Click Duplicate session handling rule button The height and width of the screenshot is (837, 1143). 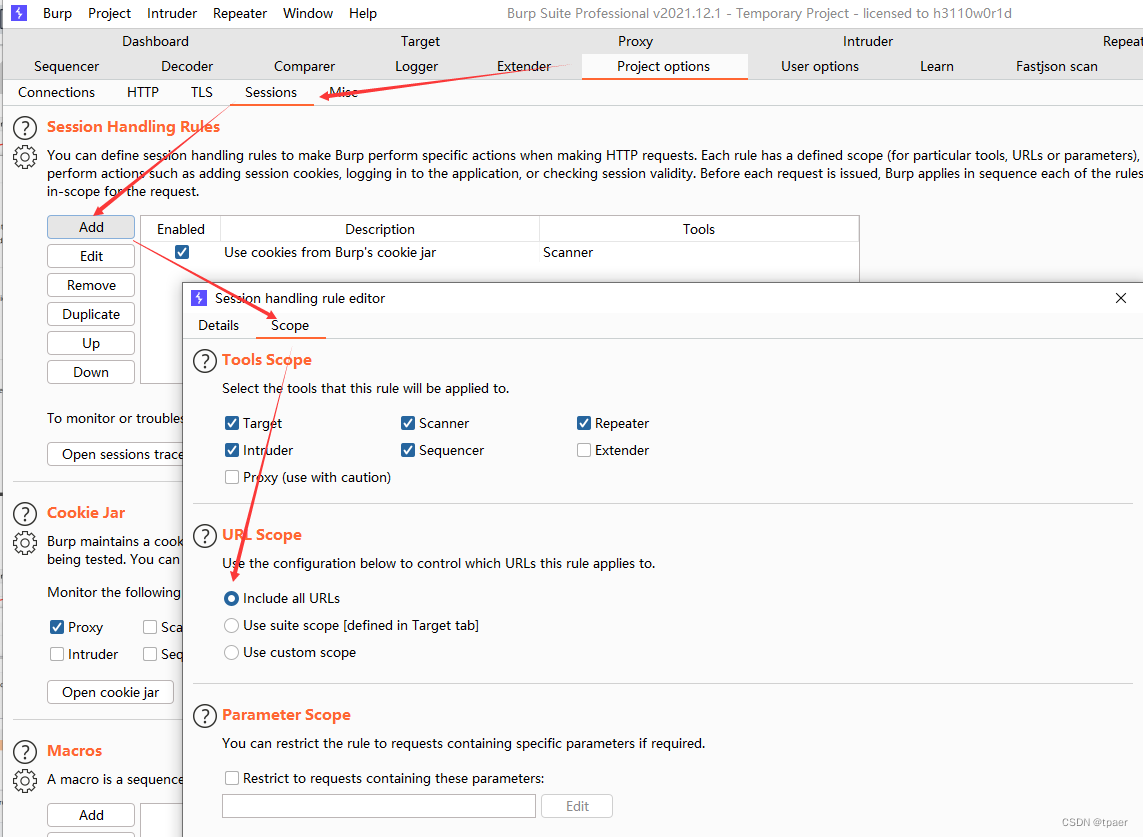click(x=91, y=314)
